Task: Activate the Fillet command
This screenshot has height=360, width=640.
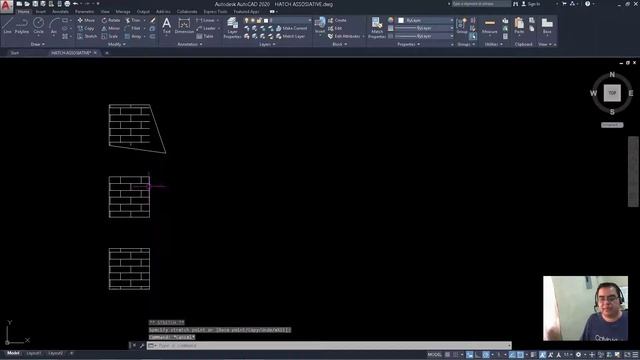Action: tap(133, 28)
